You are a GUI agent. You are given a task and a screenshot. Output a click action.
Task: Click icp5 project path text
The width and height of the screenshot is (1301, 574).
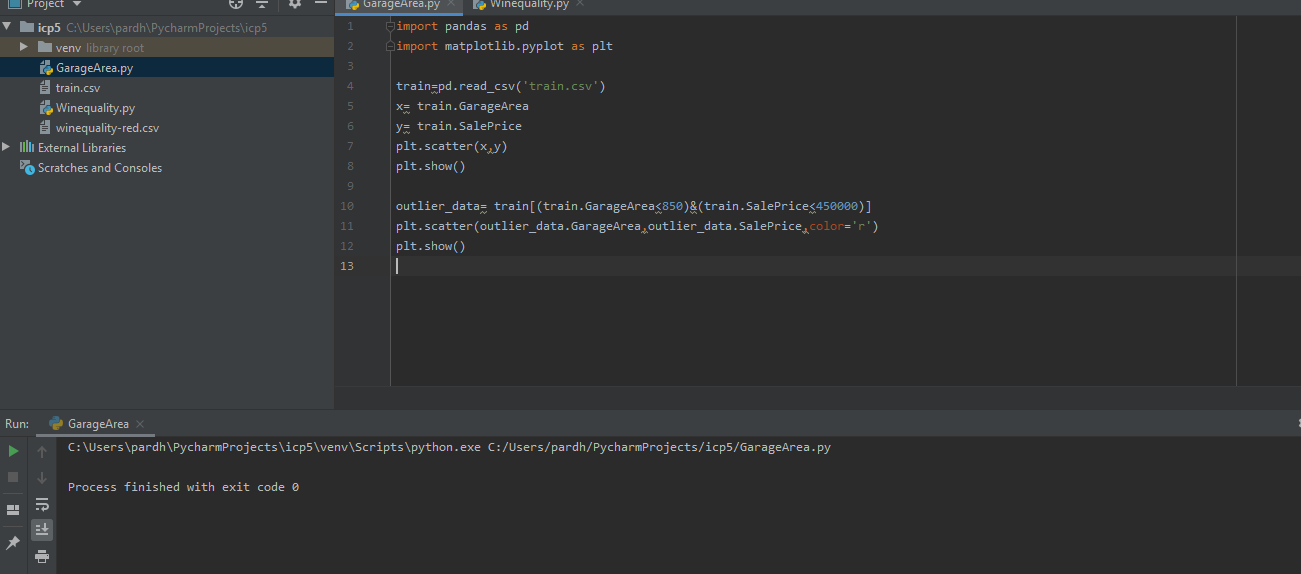[x=167, y=28]
